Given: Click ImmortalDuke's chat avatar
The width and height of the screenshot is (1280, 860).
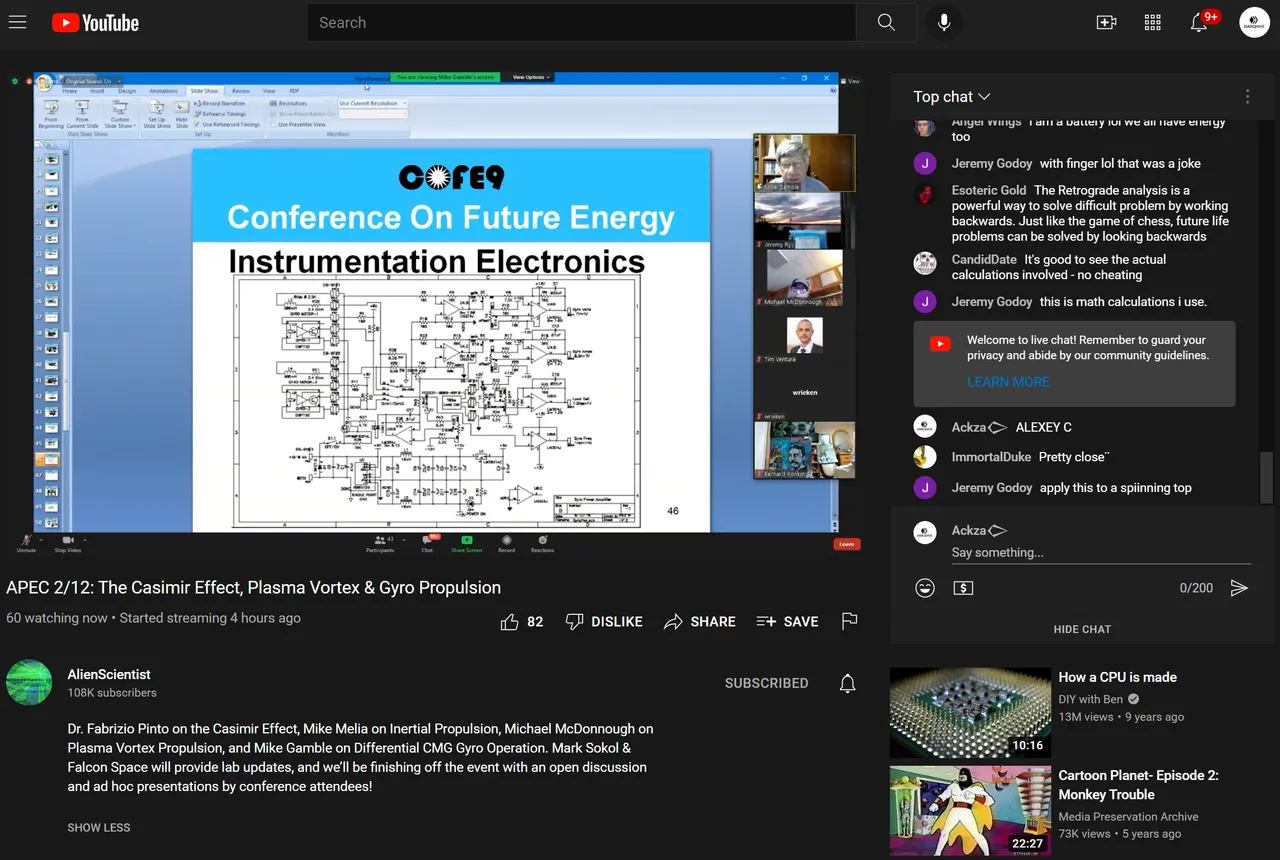Looking at the screenshot, I should point(925,457).
